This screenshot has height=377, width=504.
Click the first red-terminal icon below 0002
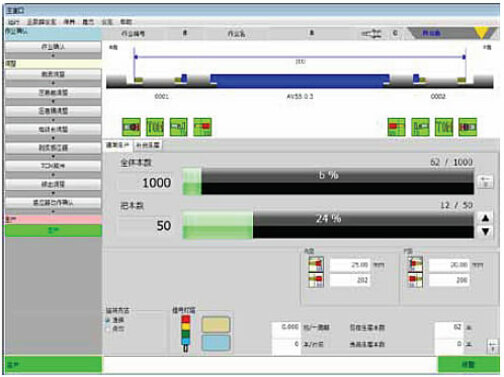(396, 127)
